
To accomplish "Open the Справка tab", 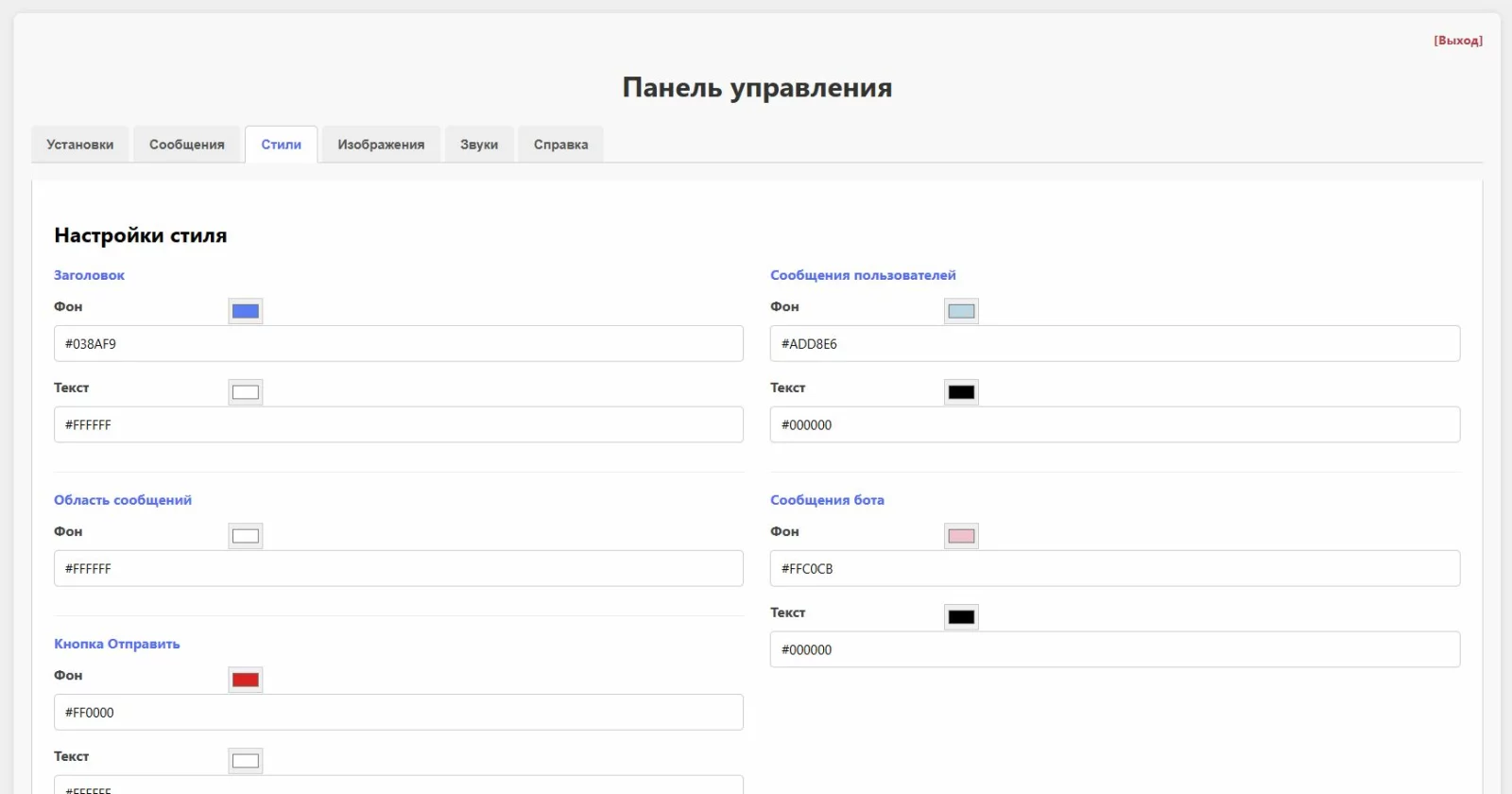I will tap(560, 145).
